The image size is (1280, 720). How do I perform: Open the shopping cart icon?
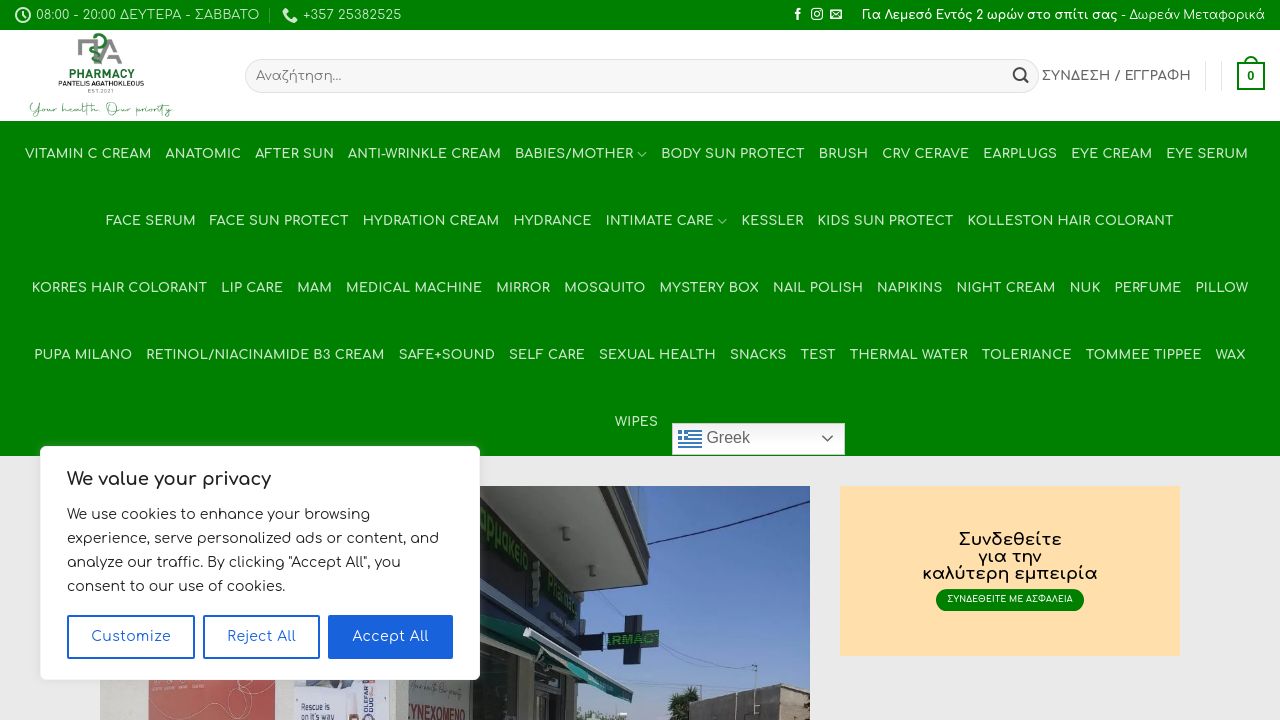(x=1251, y=76)
